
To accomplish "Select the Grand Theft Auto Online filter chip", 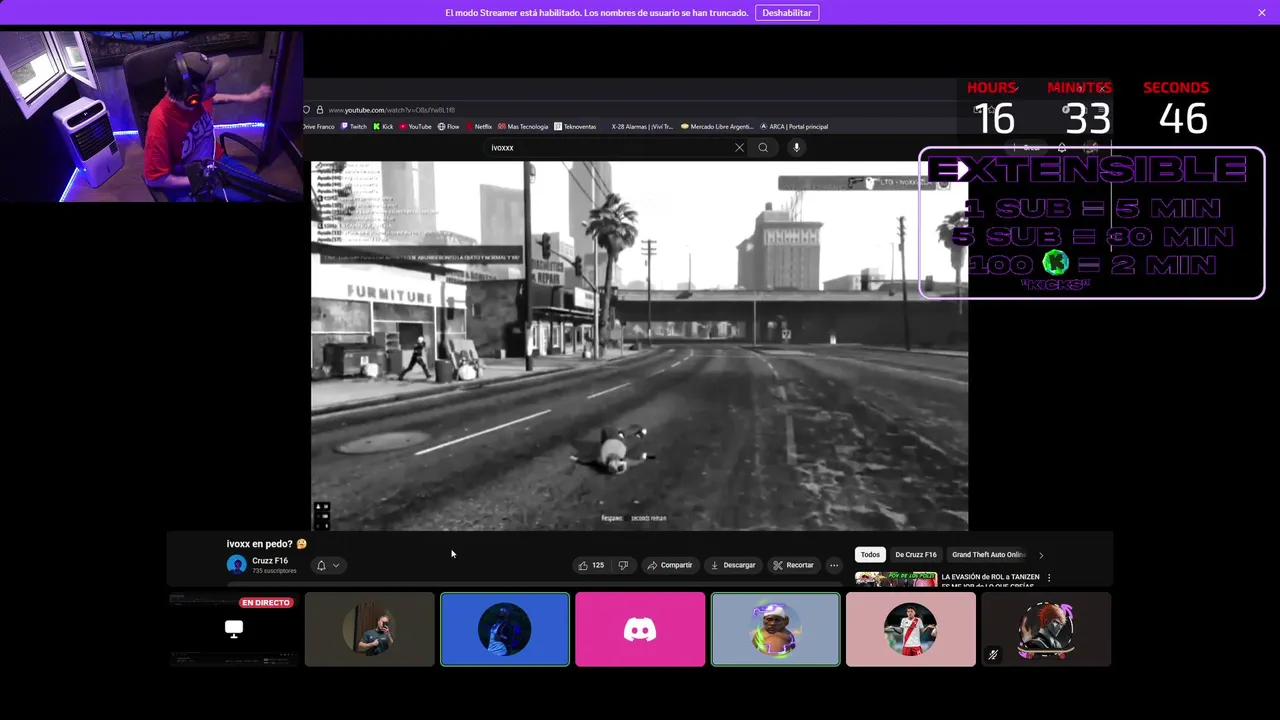I will click(989, 555).
